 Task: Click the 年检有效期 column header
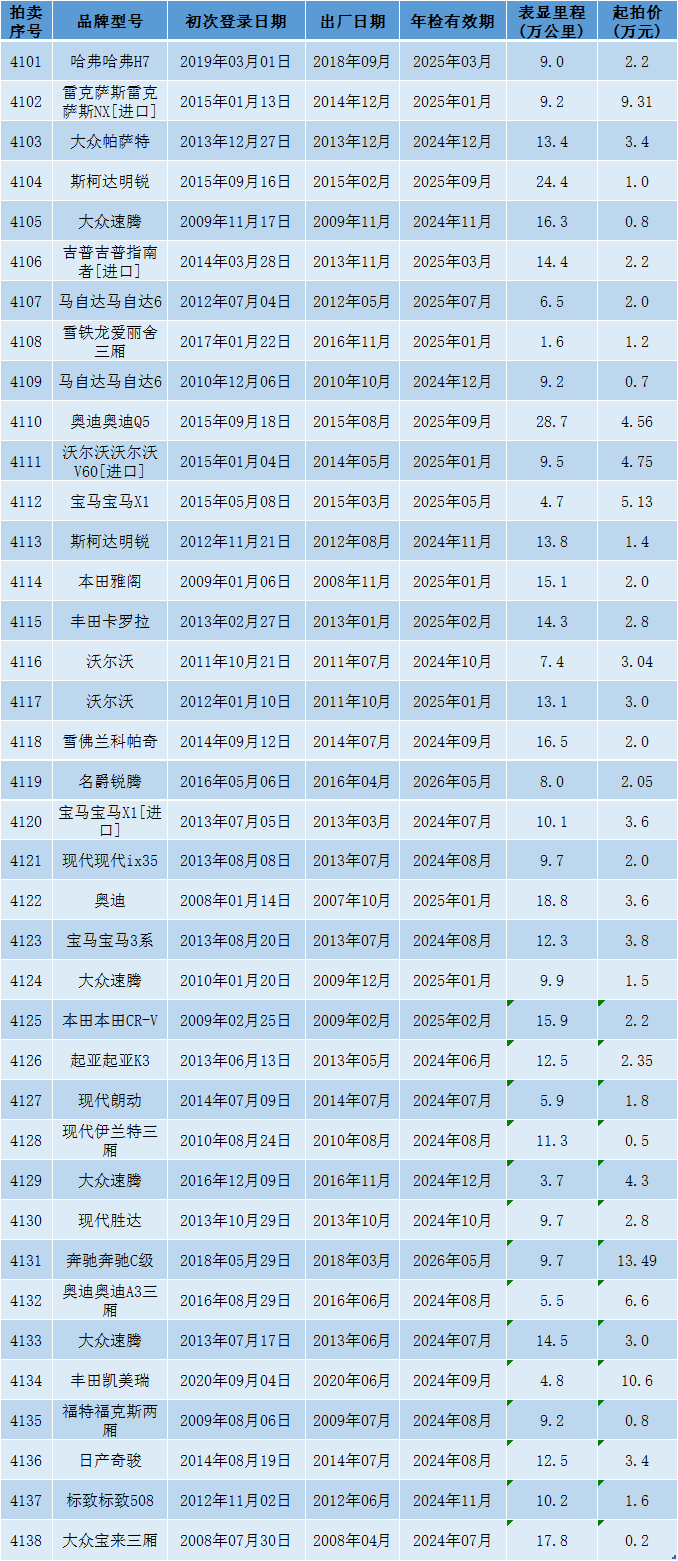pos(452,22)
